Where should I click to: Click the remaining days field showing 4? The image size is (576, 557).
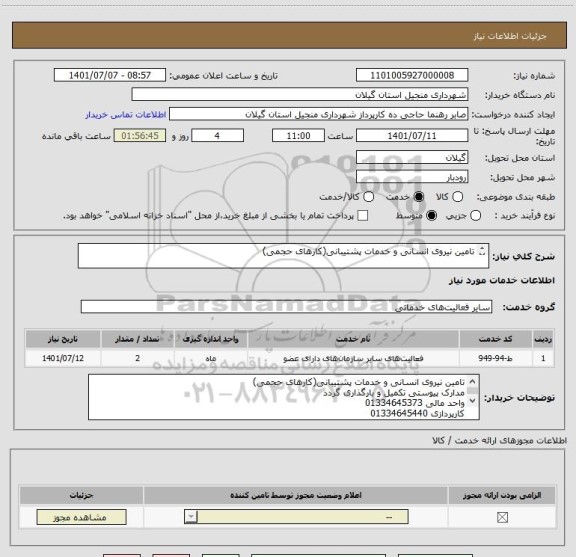(x=217, y=136)
